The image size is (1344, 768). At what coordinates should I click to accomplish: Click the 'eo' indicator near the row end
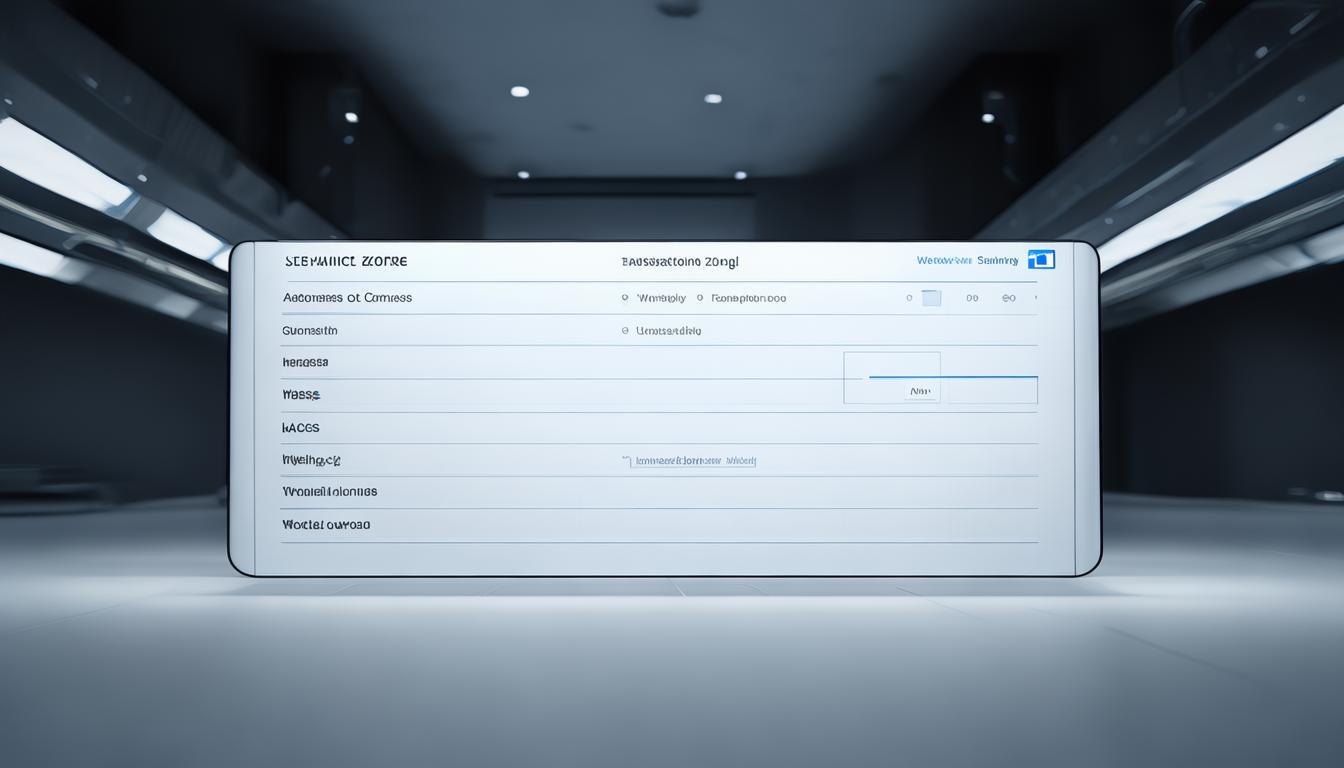[x=1008, y=297]
